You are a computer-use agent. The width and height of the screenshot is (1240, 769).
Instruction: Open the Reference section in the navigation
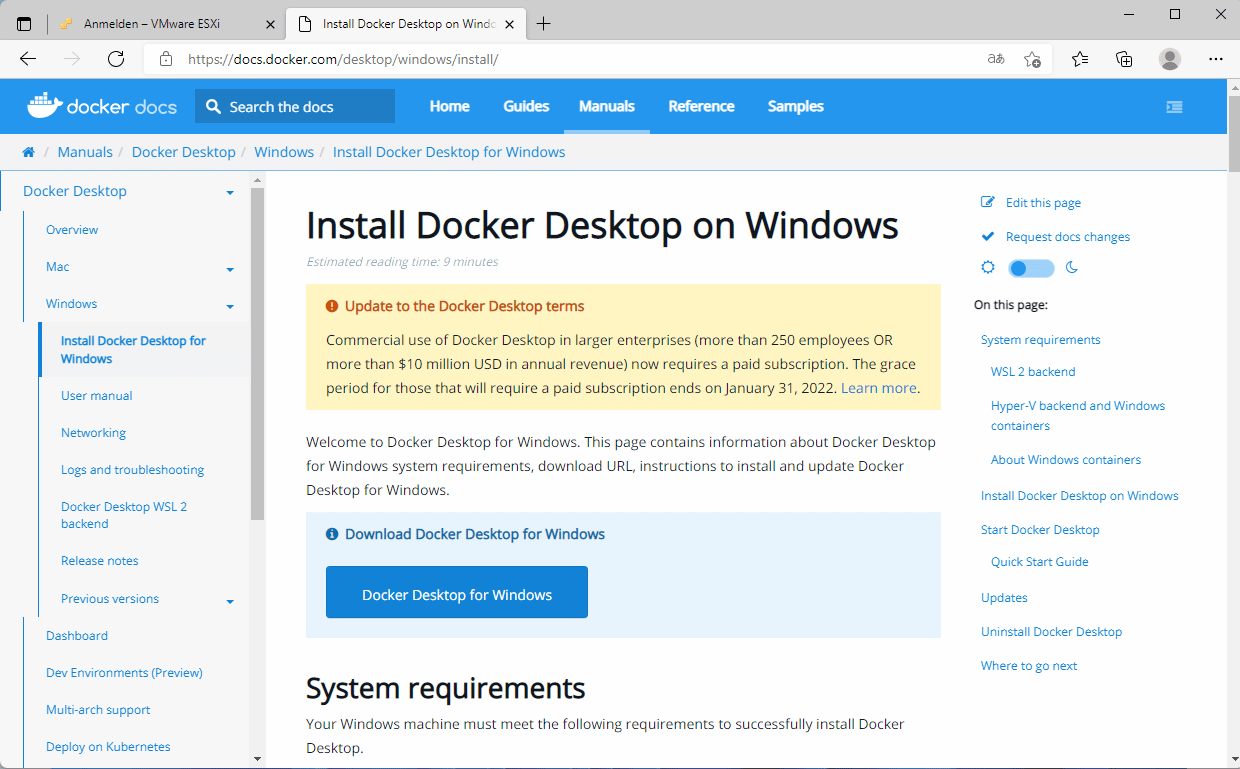[701, 105]
